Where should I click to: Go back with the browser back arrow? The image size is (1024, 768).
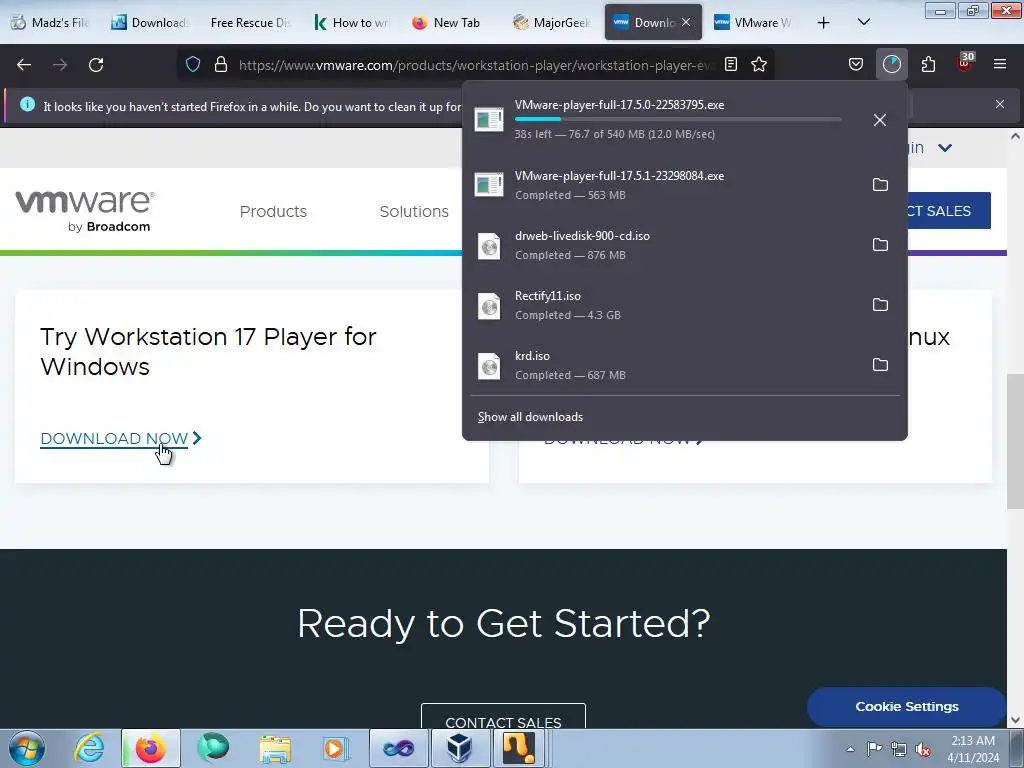click(x=24, y=65)
